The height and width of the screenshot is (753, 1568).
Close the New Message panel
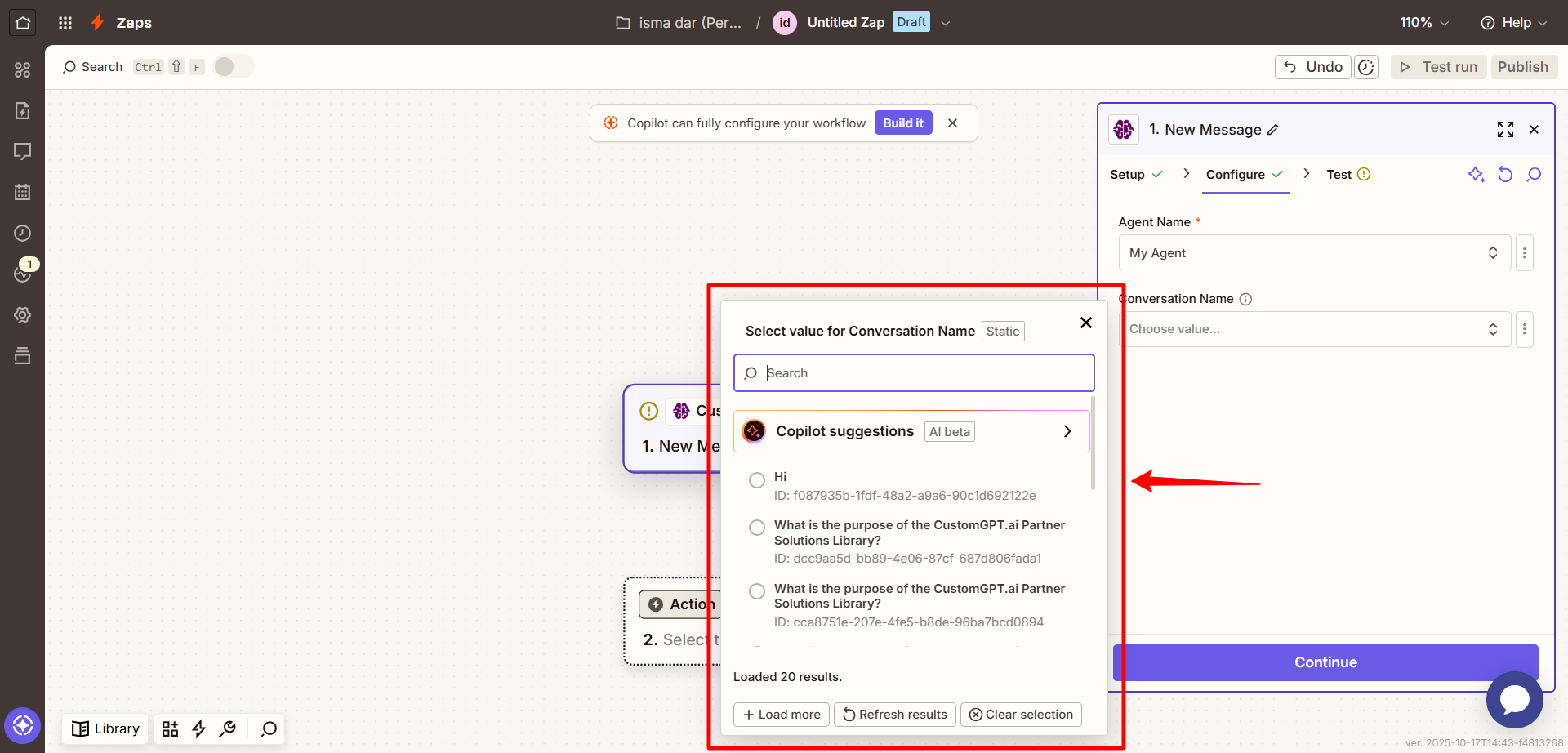click(x=1534, y=129)
